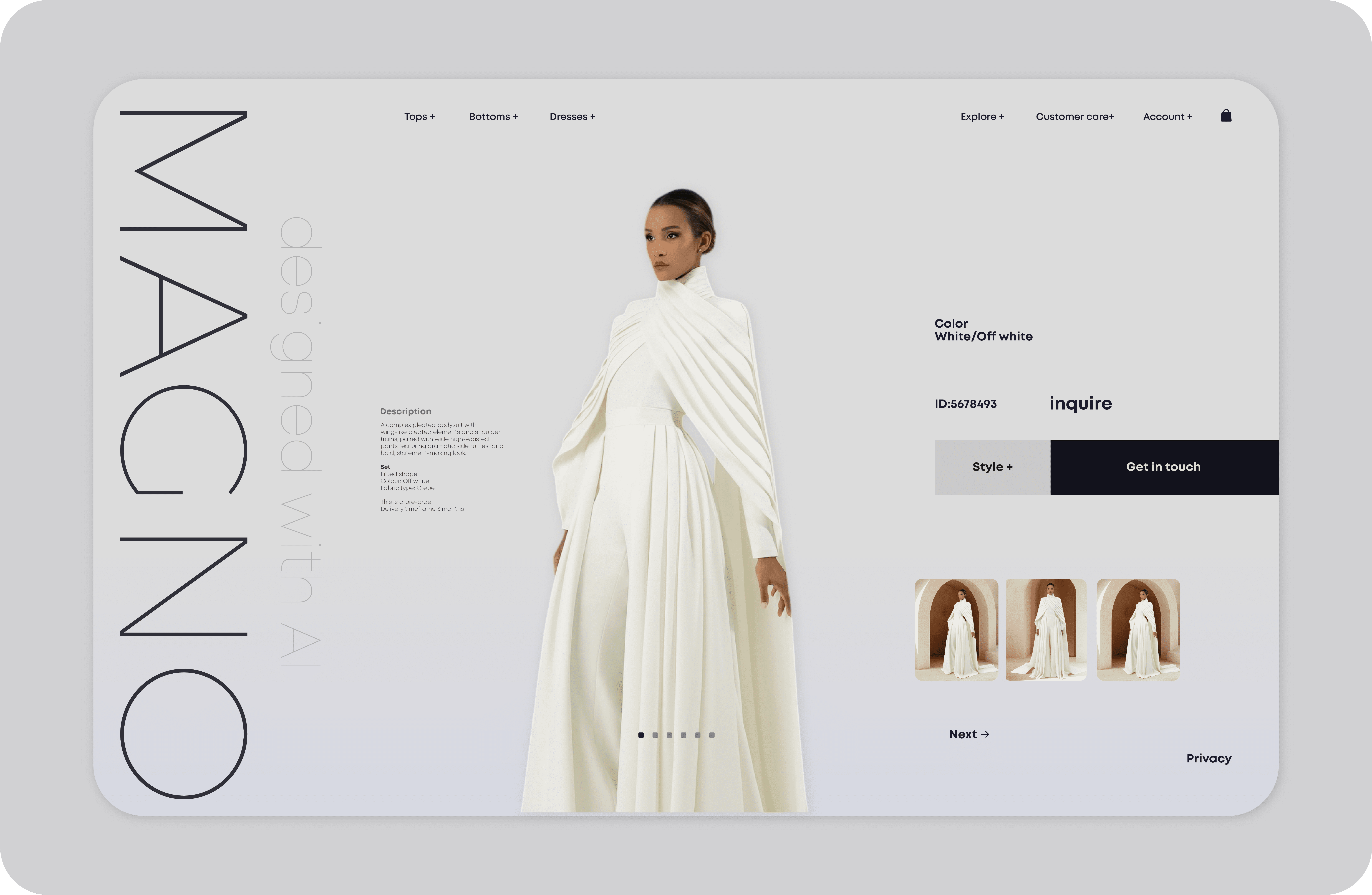
Task: View the middle outfit thumbnail
Action: tap(1046, 629)
